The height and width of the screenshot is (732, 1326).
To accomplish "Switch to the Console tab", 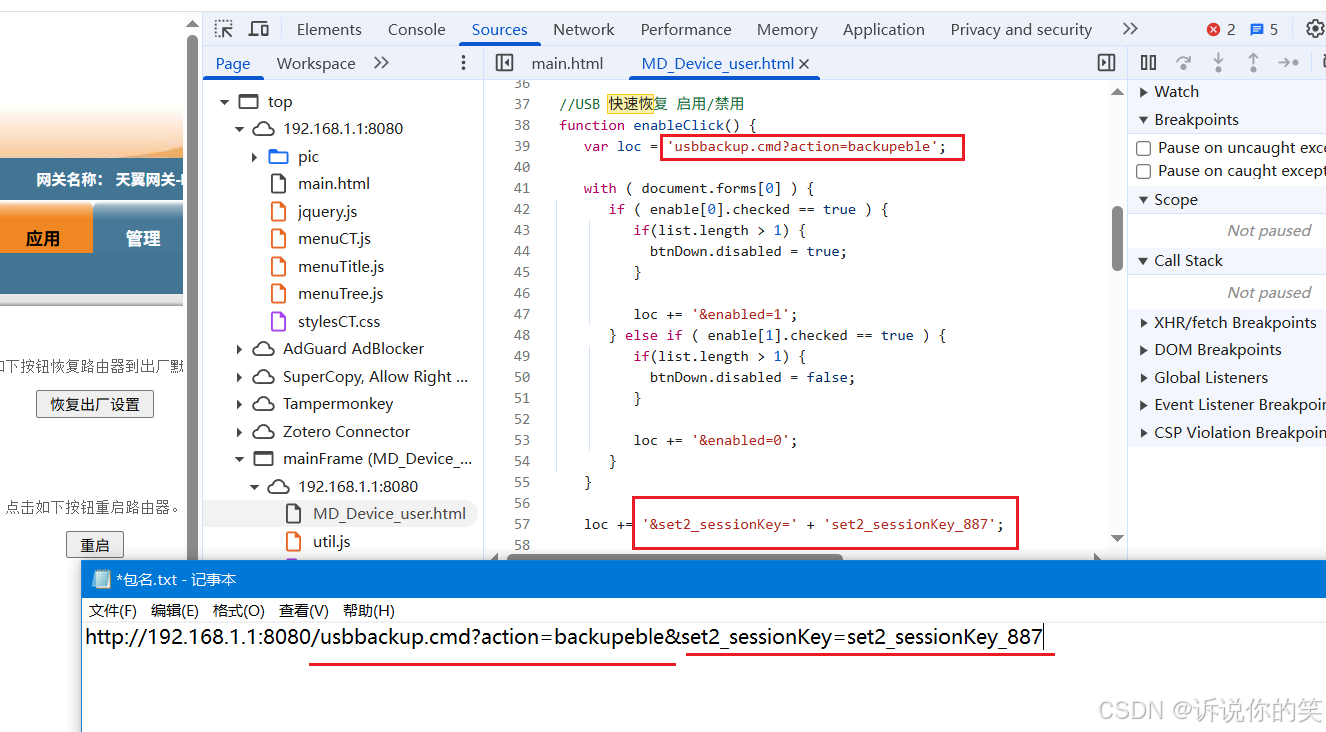I will 416,29.
